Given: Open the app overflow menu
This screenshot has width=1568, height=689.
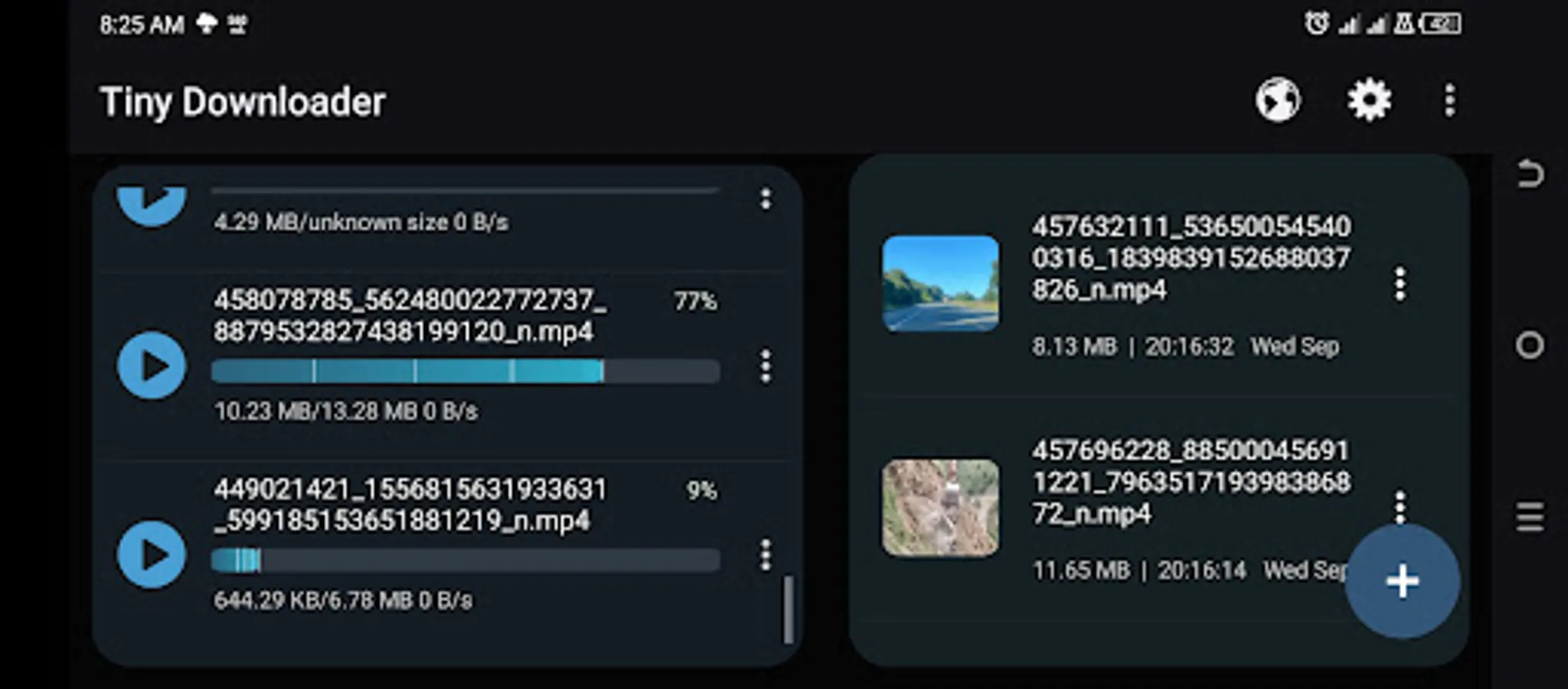Looking at the screenshot, I should pos(1449,100).
